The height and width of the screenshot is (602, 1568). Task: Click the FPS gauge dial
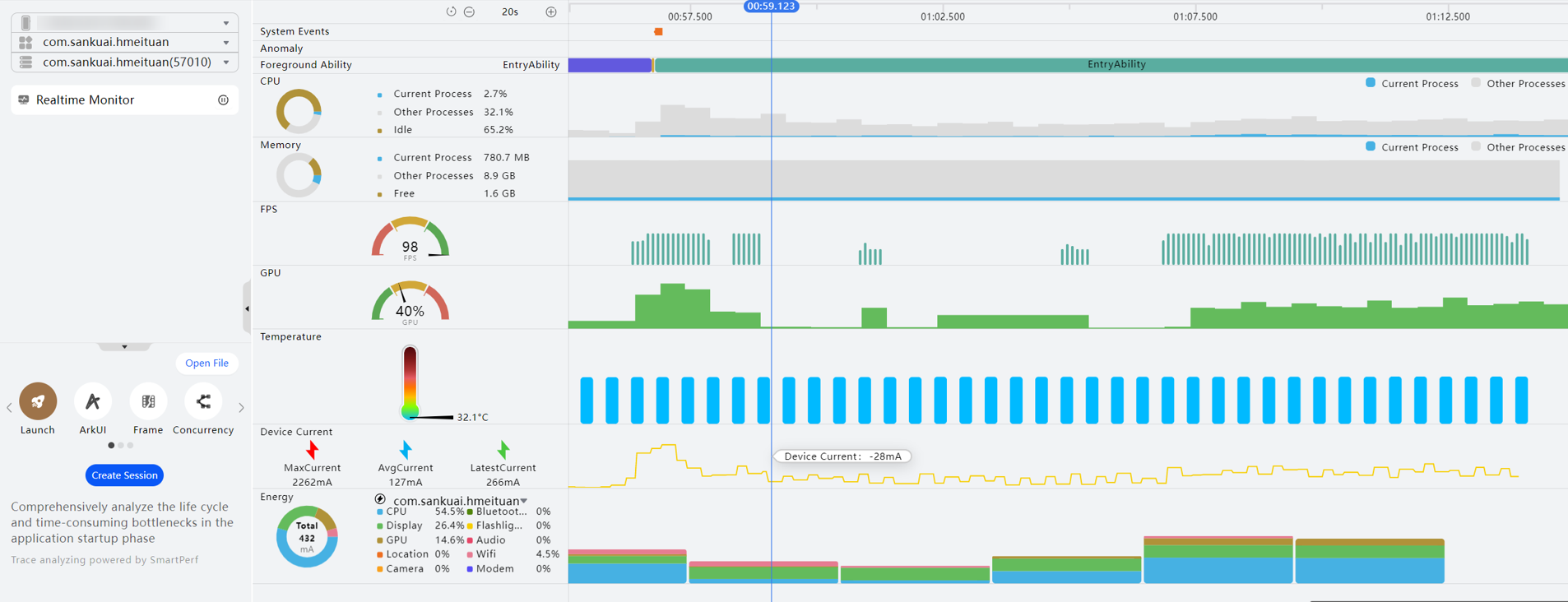click(x=411, y=238)
